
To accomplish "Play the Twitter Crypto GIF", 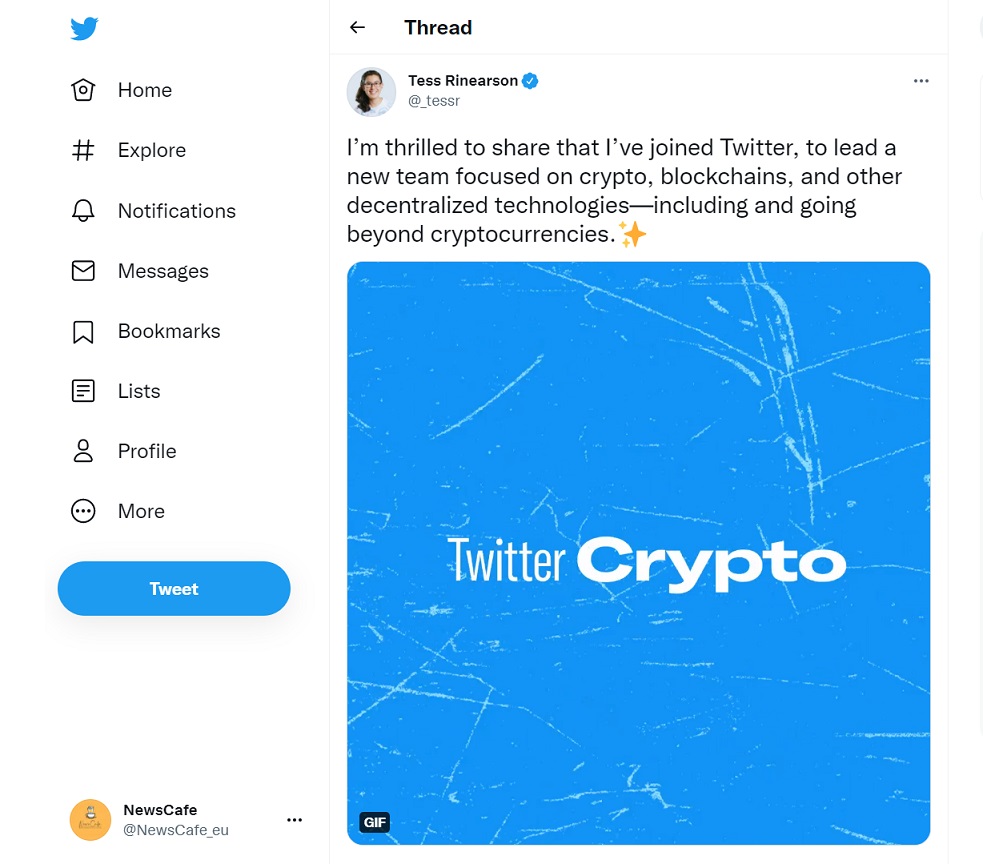I will (x=638, y=553).
